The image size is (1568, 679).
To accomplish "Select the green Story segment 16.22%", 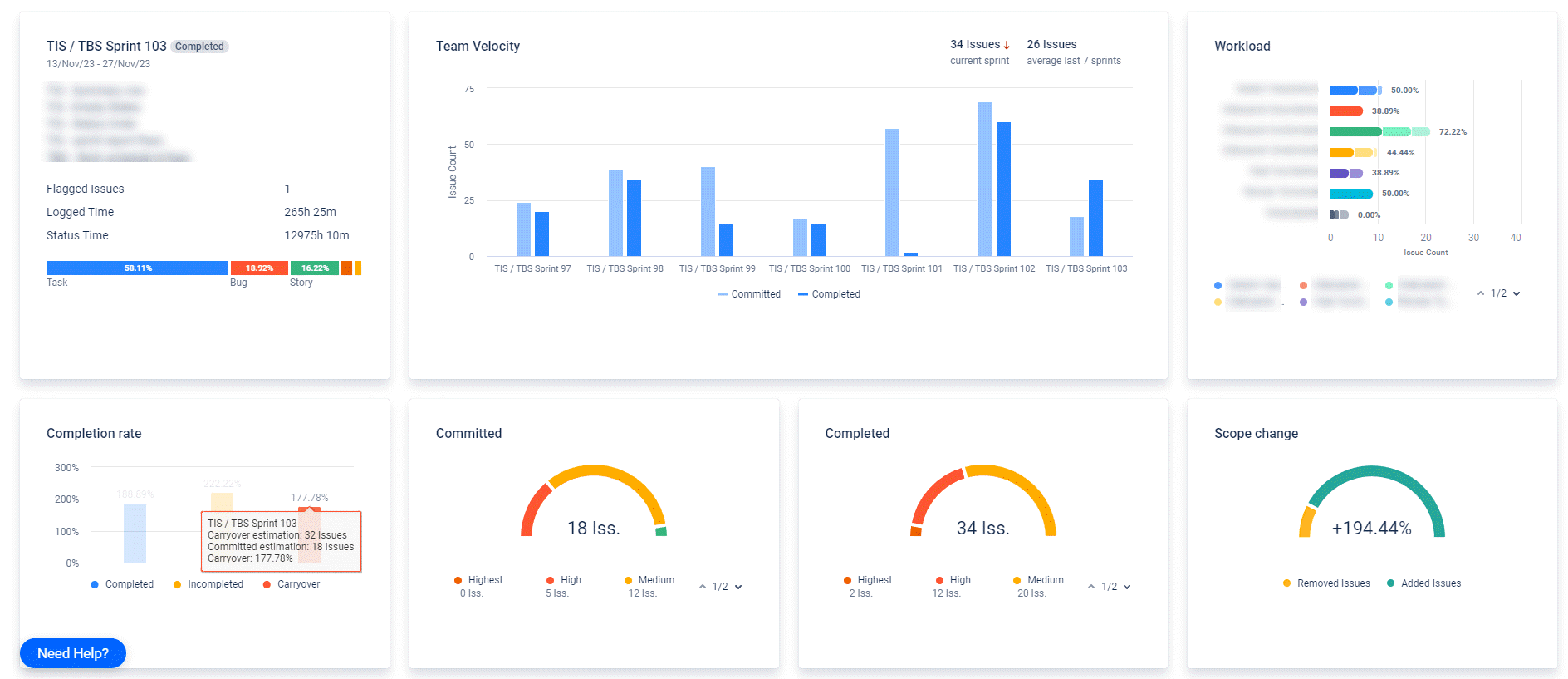I will click(315, 268).
